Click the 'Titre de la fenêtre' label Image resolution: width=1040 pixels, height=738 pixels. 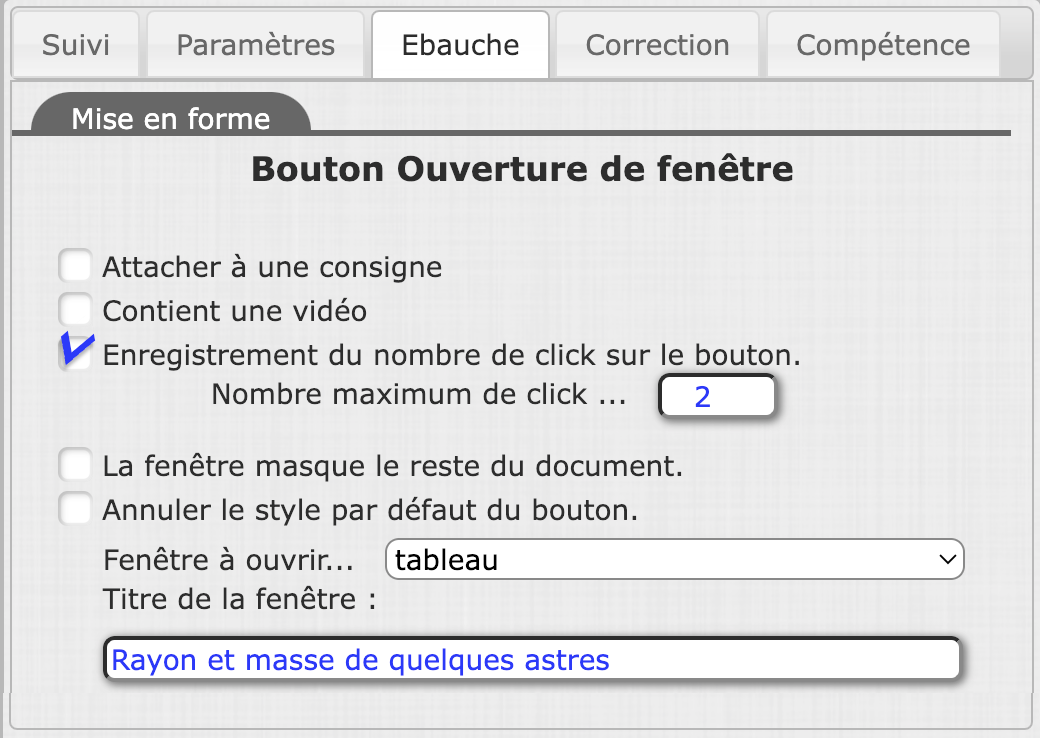[239, 600]
